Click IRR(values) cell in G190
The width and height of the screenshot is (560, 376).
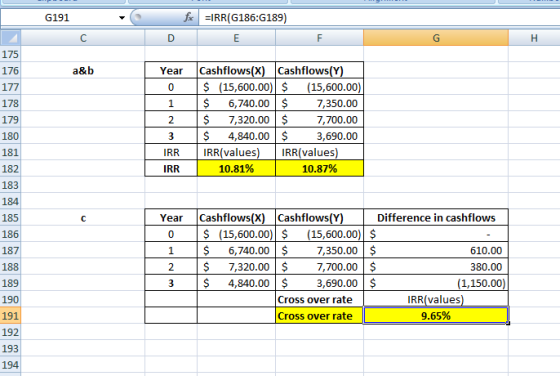[436, 300]
